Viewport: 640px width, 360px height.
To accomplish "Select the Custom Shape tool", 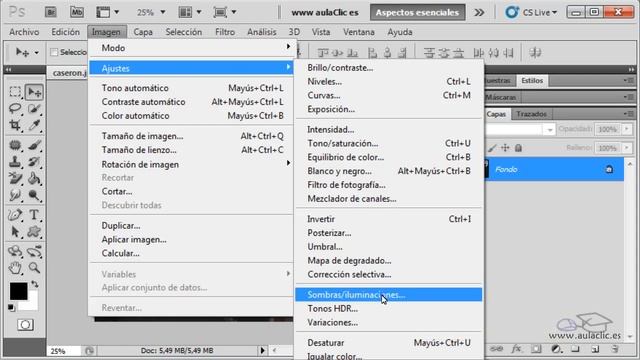I will point(34,232).
